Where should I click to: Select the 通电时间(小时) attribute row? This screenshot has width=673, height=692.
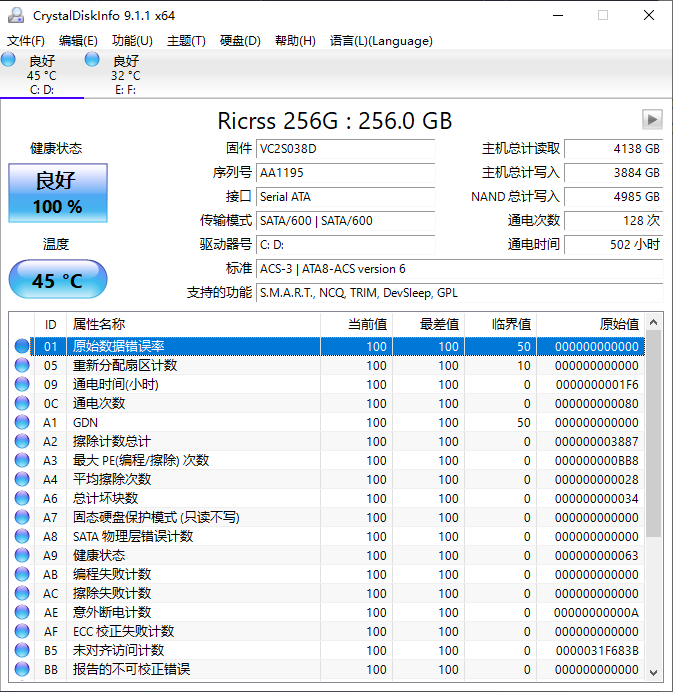pyautogui.click(x=190, y=385)
